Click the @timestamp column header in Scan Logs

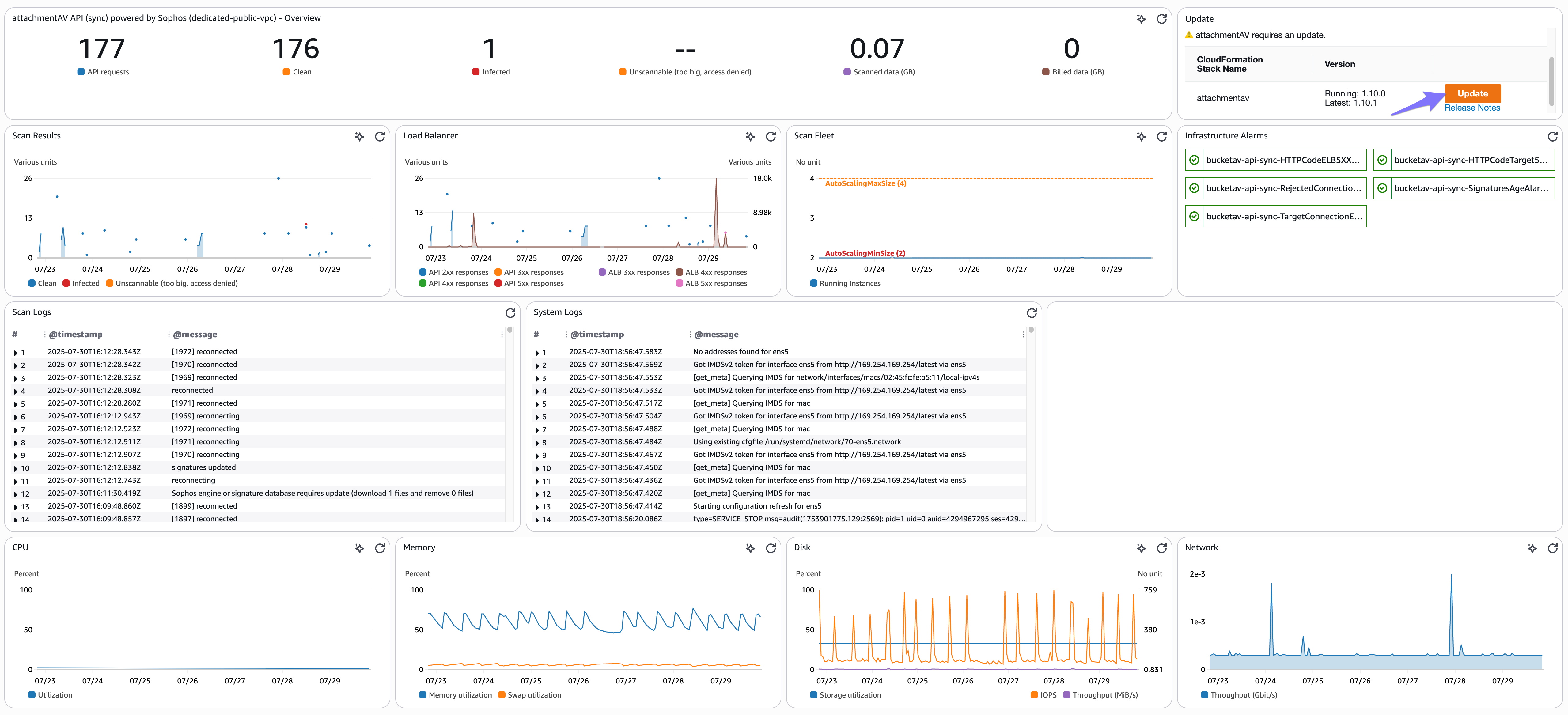pos(75,334)
